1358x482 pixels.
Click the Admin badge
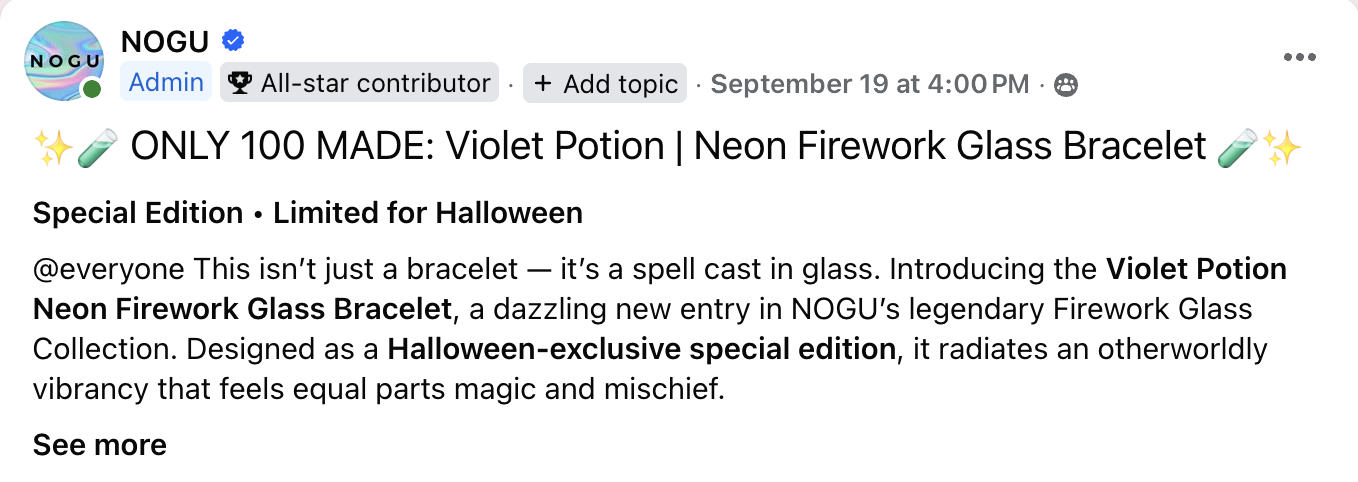tap(166, 83)
